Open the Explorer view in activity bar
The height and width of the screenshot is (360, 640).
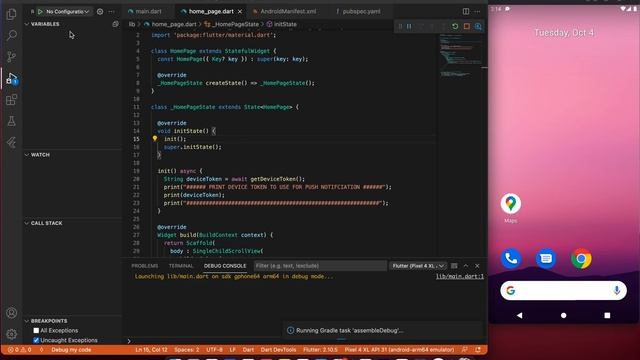11,14
